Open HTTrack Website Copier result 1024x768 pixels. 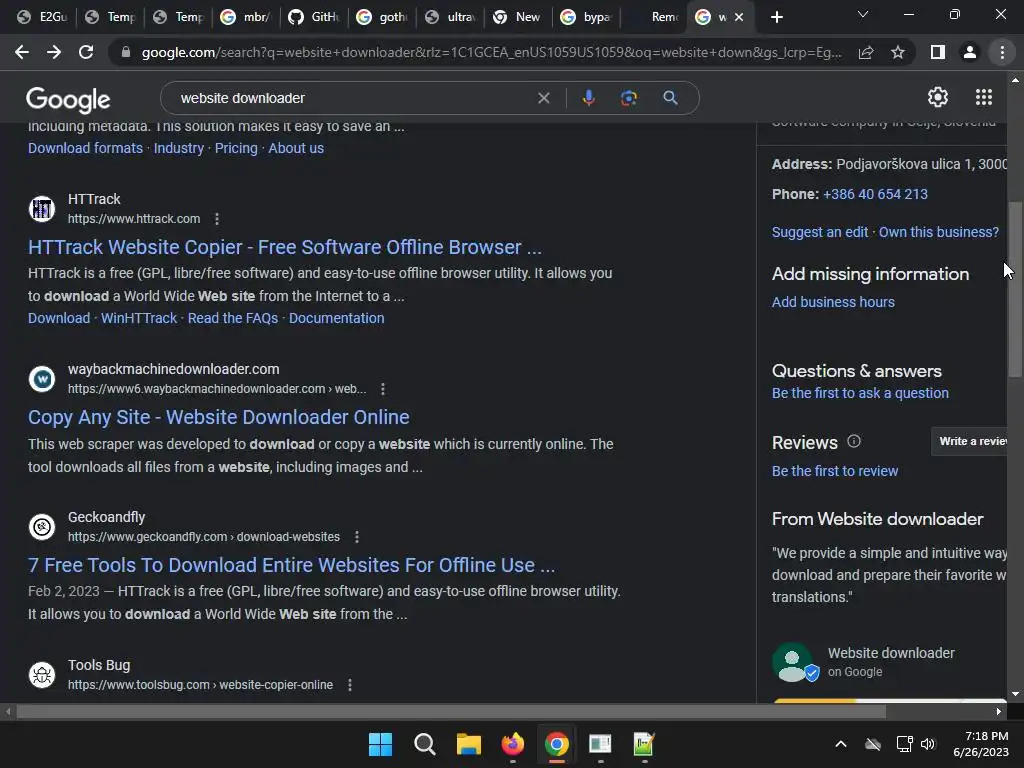[x=285, y=248]
